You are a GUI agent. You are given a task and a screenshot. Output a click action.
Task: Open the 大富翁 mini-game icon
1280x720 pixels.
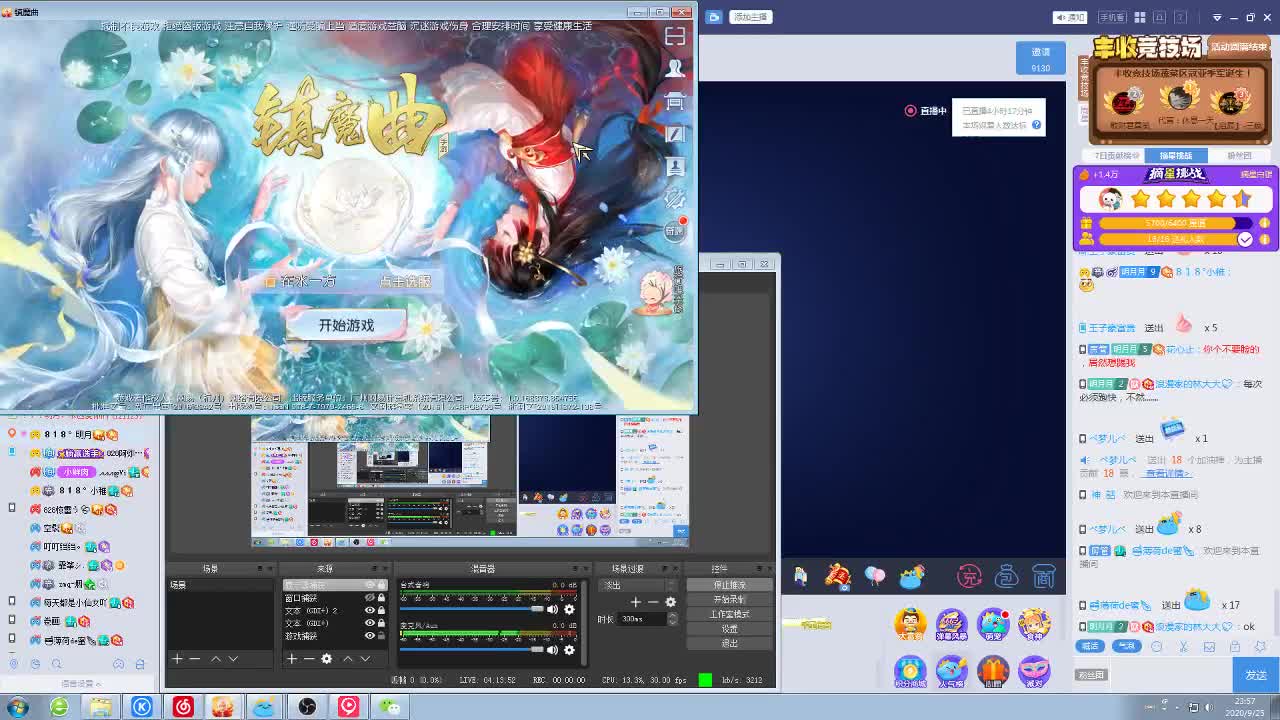[910, 624]
